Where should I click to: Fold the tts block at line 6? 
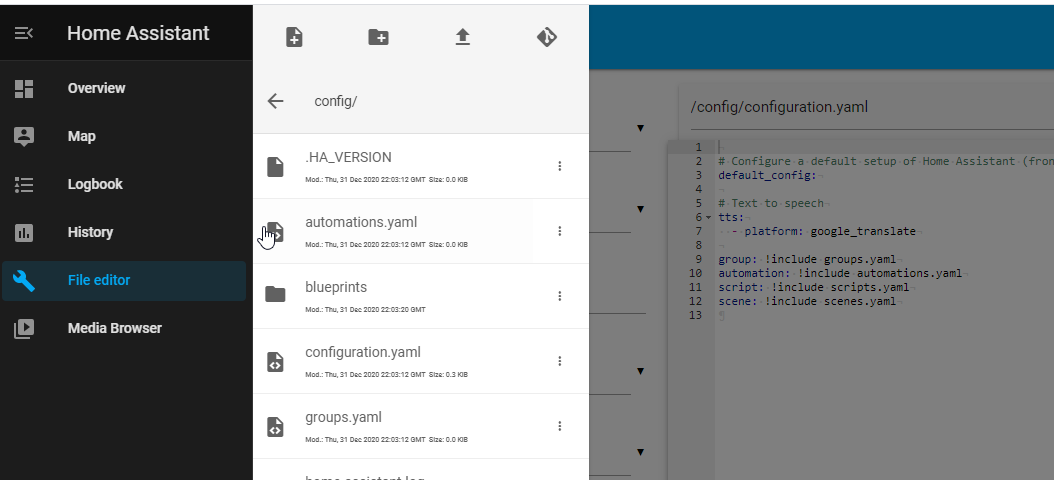tap(708, 217)
